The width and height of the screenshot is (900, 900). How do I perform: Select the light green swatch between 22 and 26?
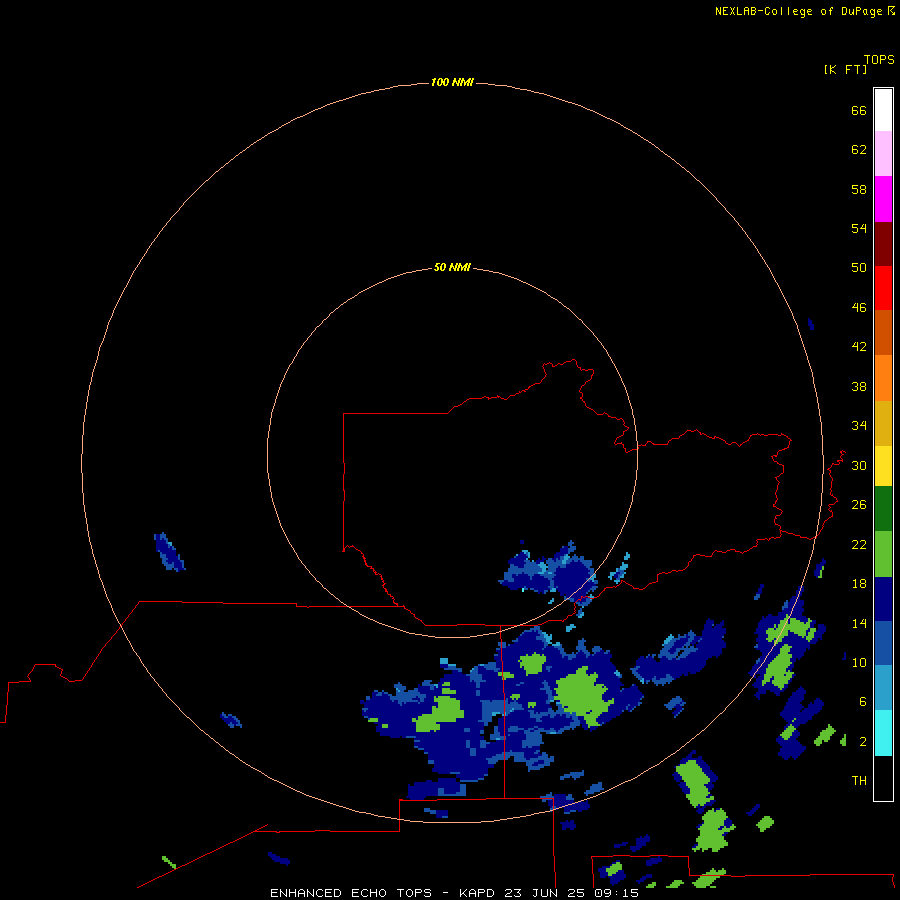coord(883,554)
